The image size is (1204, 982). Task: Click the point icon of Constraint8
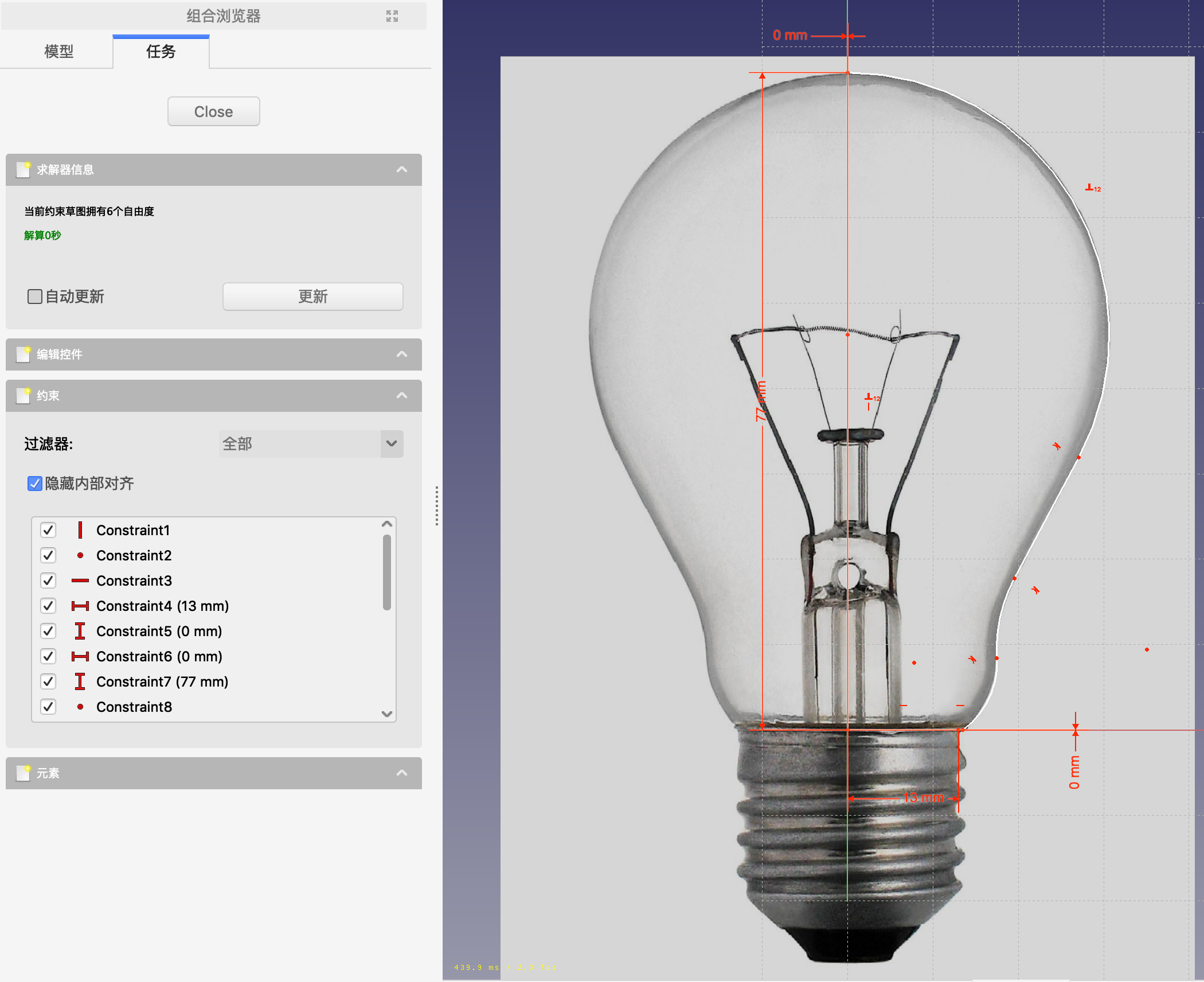[80, 707]
